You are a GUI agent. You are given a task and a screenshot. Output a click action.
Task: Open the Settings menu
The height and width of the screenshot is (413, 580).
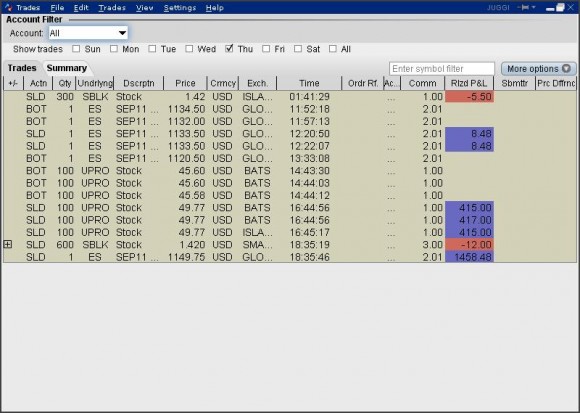point(180,8)
